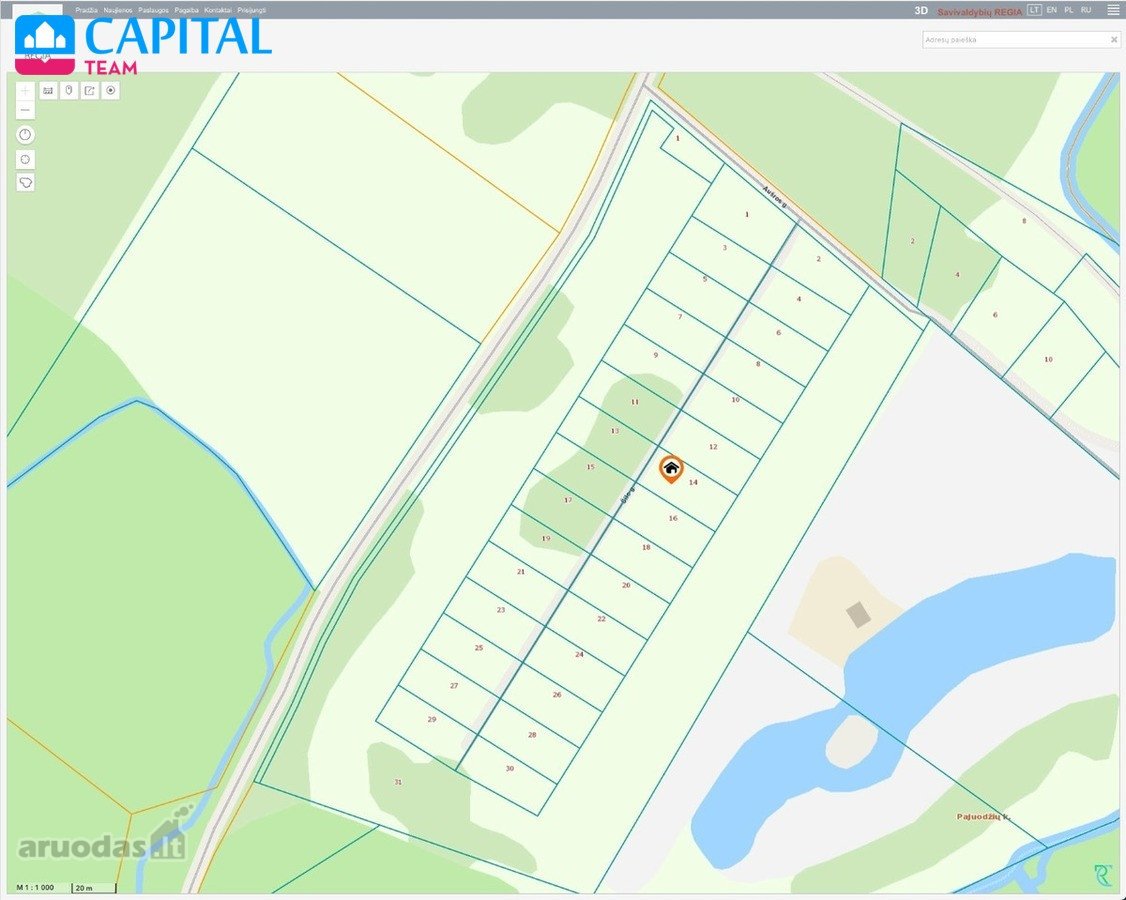Select the place marker pin tool
This screenshot has width=1126, height=900.
pyautogui.click(x=69, y=91)
